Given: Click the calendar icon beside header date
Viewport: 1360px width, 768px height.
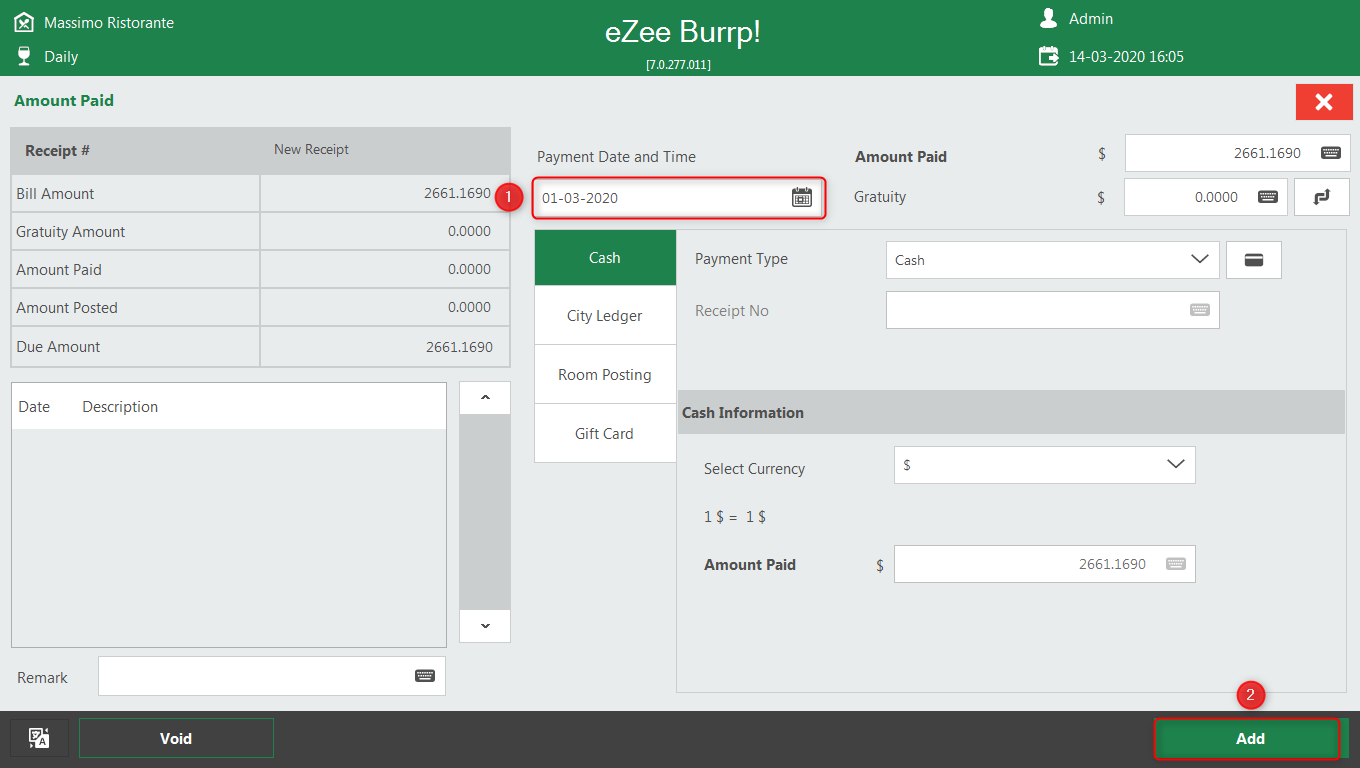Looking at the screenshot, I should click(x=1049, y=56).
